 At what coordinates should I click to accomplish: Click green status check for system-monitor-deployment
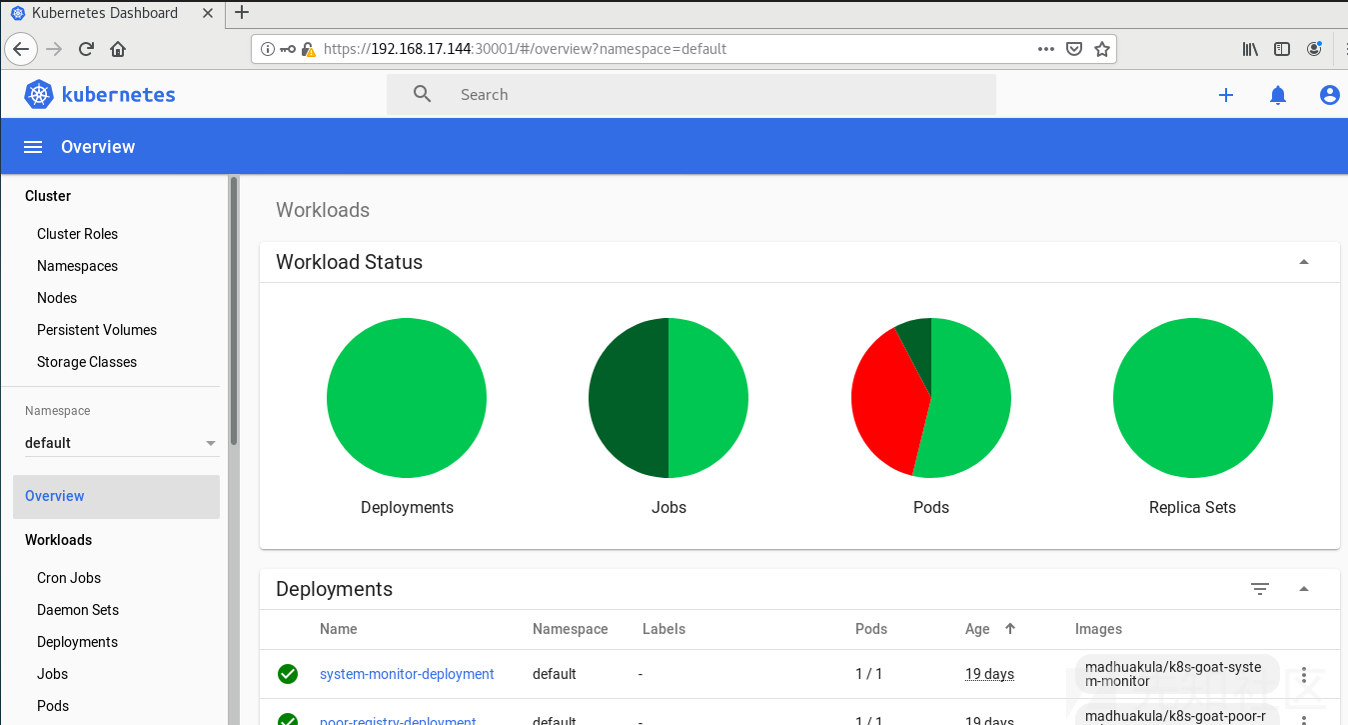pyautogui.click(x=288, y=674)
